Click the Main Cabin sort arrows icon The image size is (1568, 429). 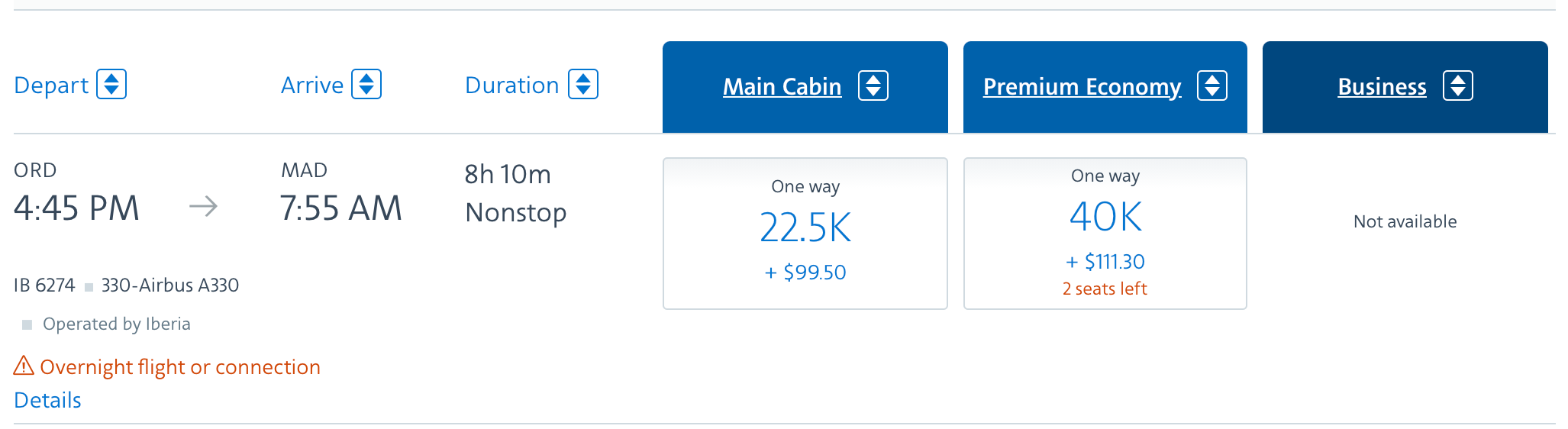[873, 85]
